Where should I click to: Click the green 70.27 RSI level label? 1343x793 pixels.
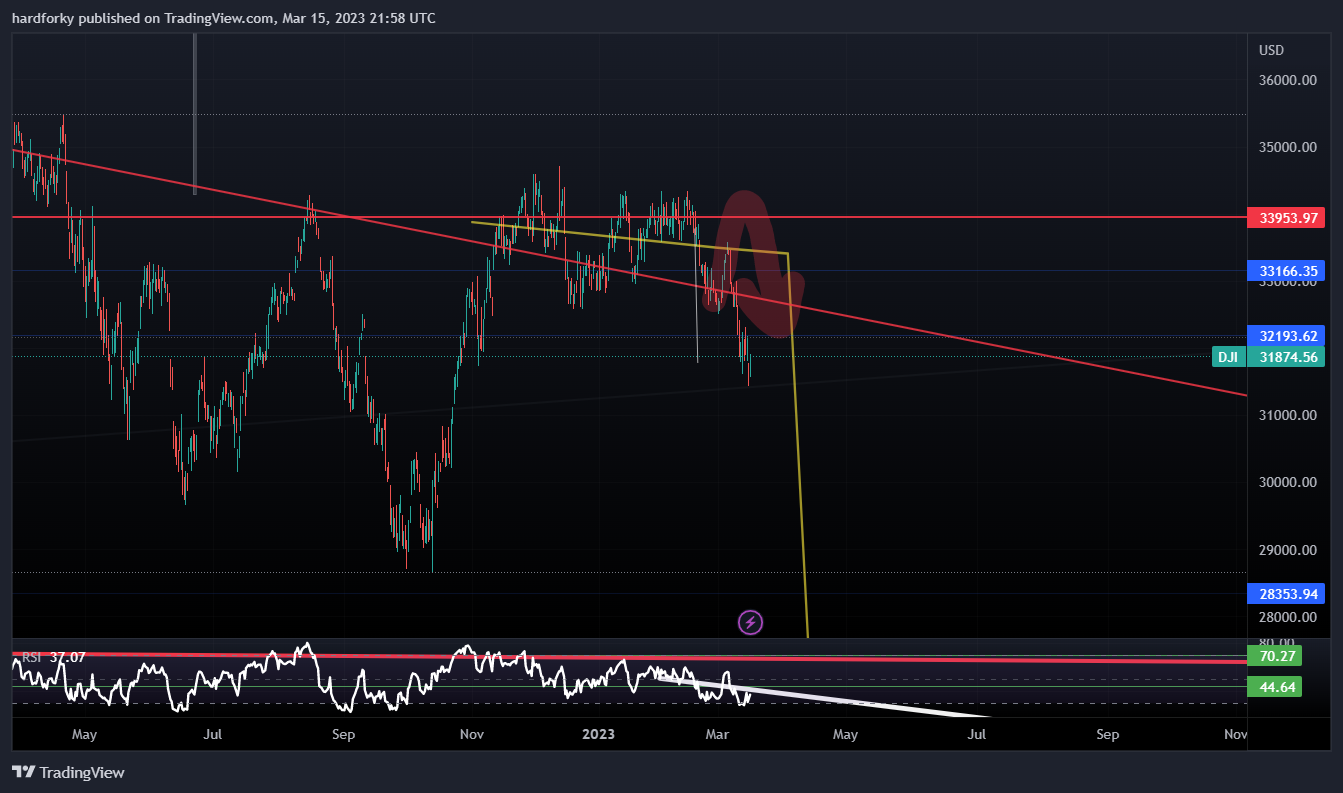[1273, 657]
